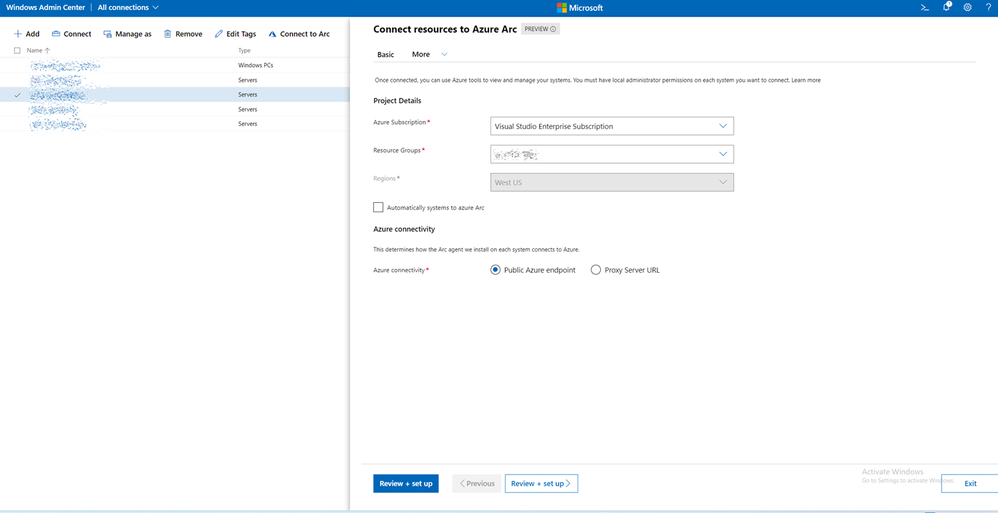Viewport: 998px width, 513px height.
Task: Toggle the select-all checkbox in header
Action: [x=17, y=50]
